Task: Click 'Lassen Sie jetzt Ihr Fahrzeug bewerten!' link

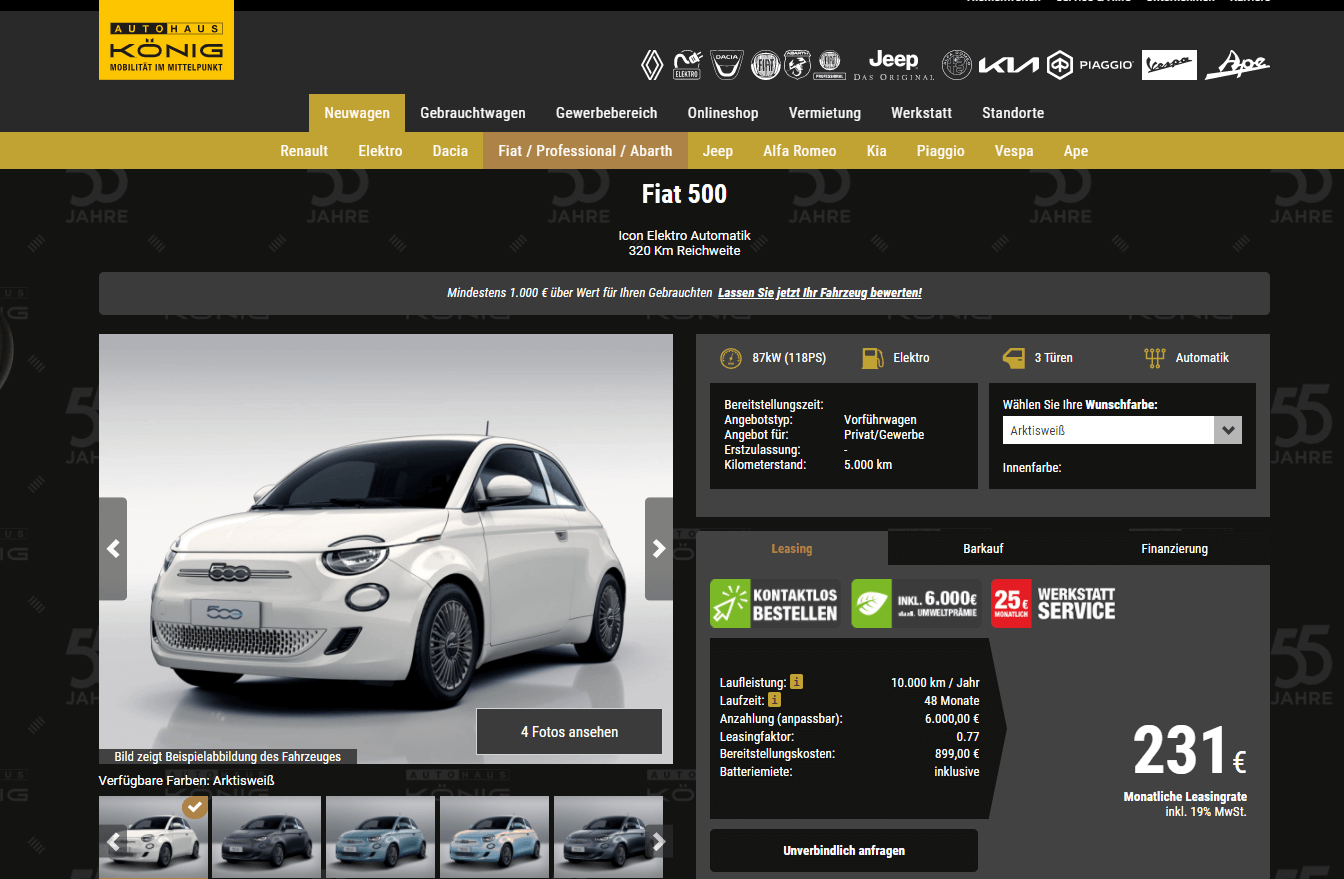Action: click(x=820, y=293)
